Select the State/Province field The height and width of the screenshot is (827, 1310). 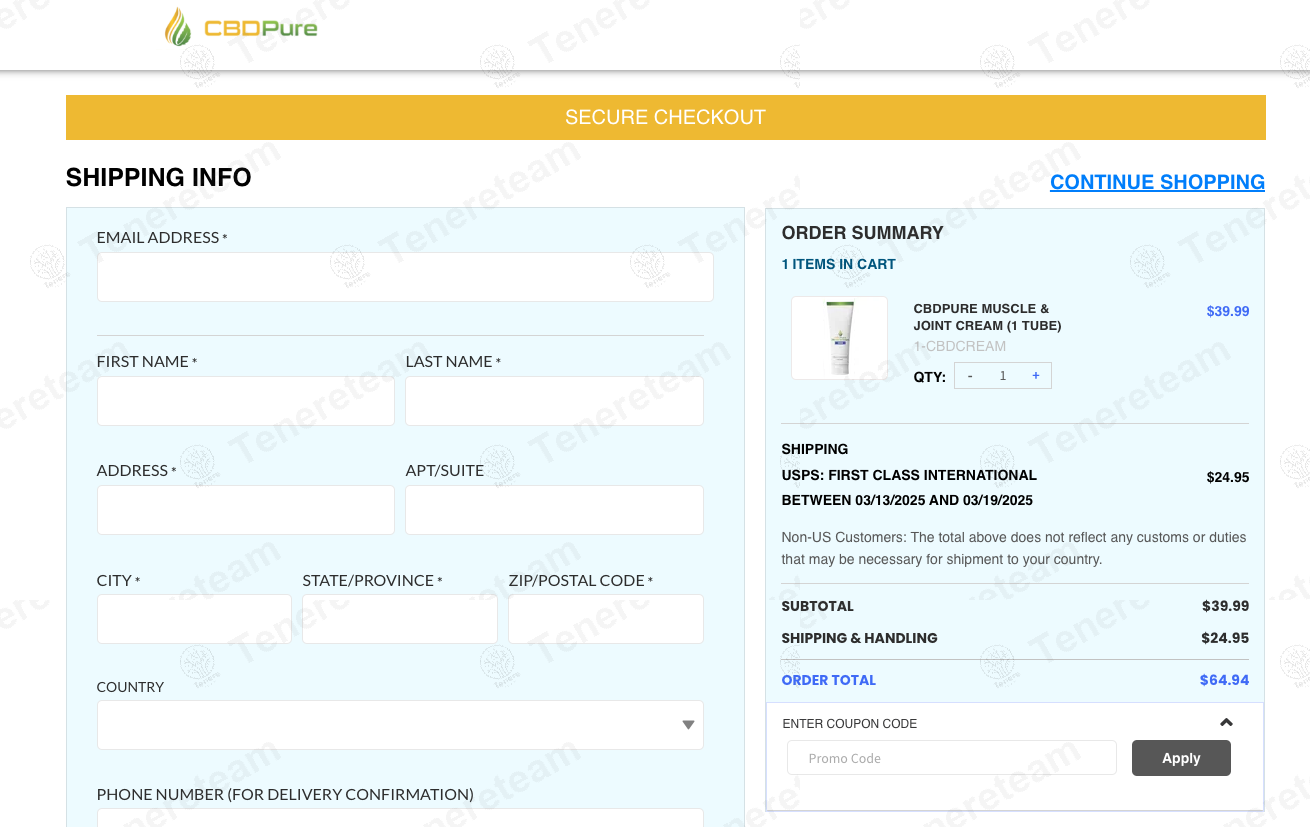click(x=399, y=619)
